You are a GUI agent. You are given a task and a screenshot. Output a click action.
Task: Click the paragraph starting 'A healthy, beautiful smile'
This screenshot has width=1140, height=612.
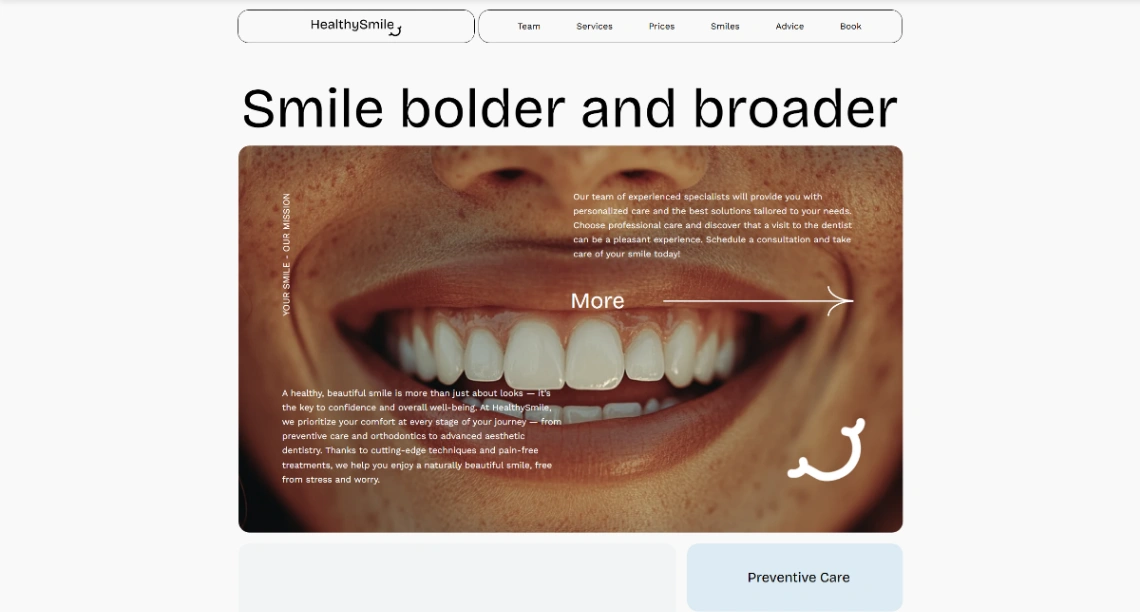click(x=422, y=436)
